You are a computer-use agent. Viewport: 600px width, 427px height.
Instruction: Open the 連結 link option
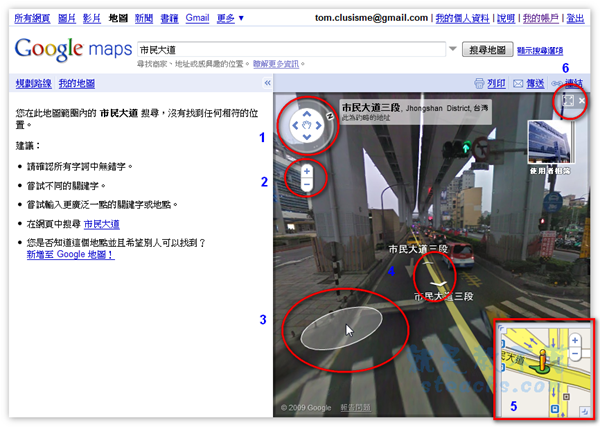point(574,83)
